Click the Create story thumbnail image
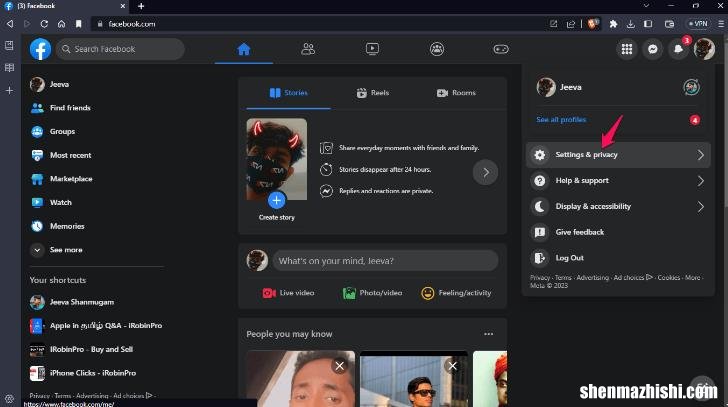The height and width of the screenshot is (407, 728). point(277,159)
